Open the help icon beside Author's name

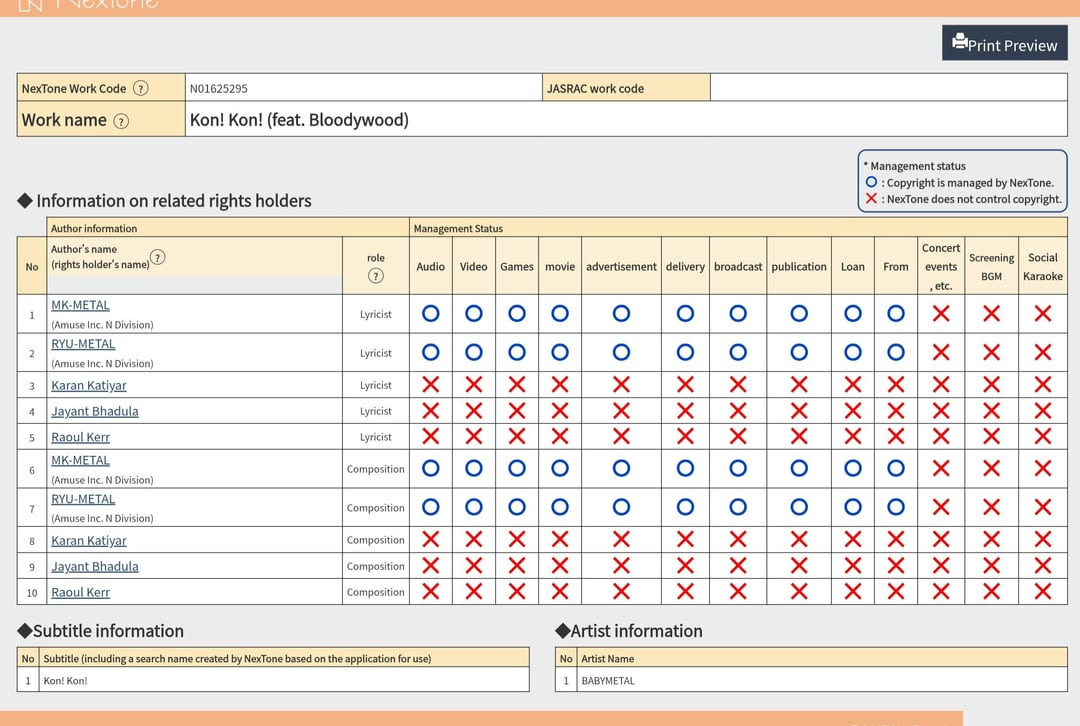157,257
